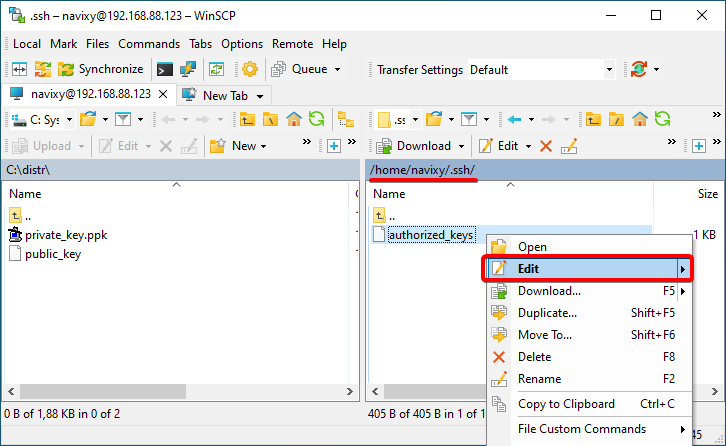Open Preferences via gear icon
Screen dimensions: 726x446
click(250, 69)
